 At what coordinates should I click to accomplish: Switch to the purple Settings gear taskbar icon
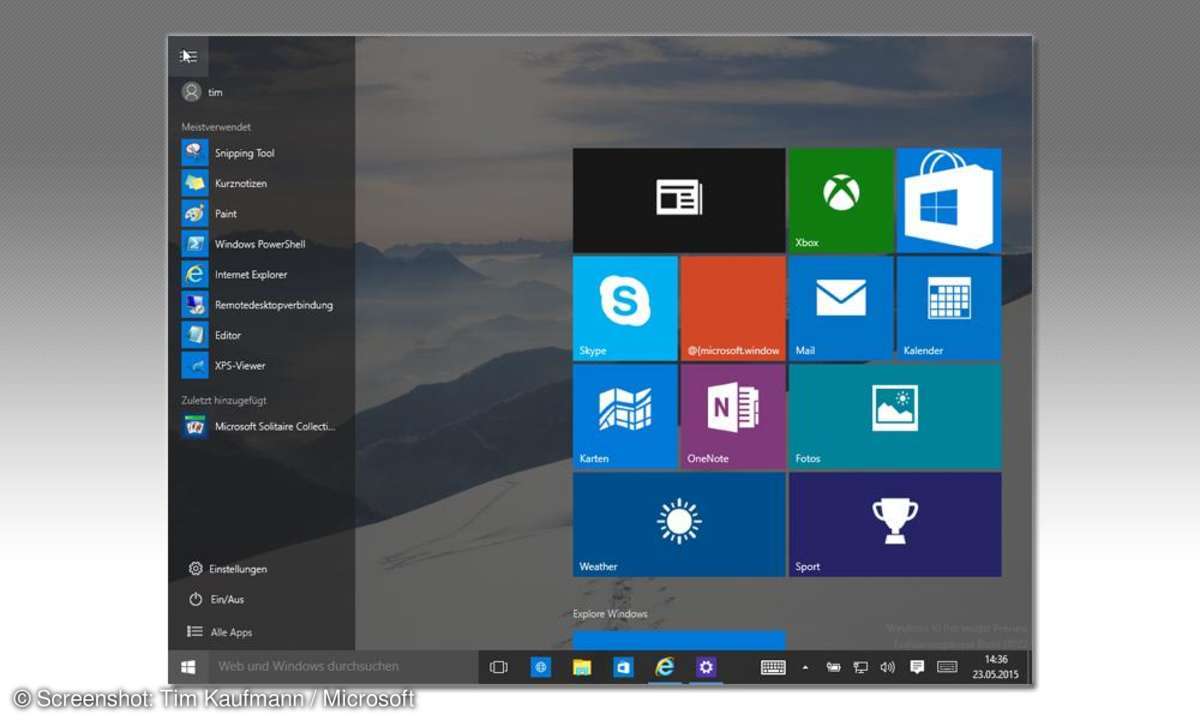[x=707, y=667]
